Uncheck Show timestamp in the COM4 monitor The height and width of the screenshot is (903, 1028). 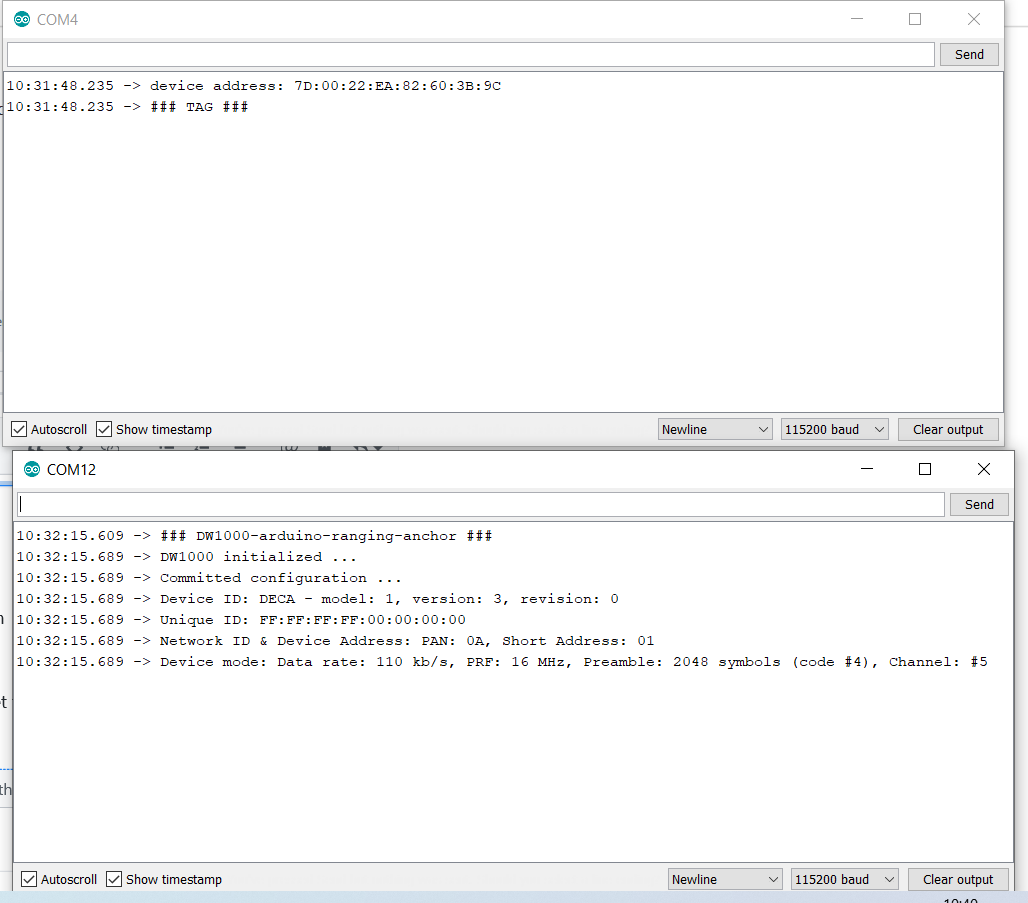(x=104, y=429)
